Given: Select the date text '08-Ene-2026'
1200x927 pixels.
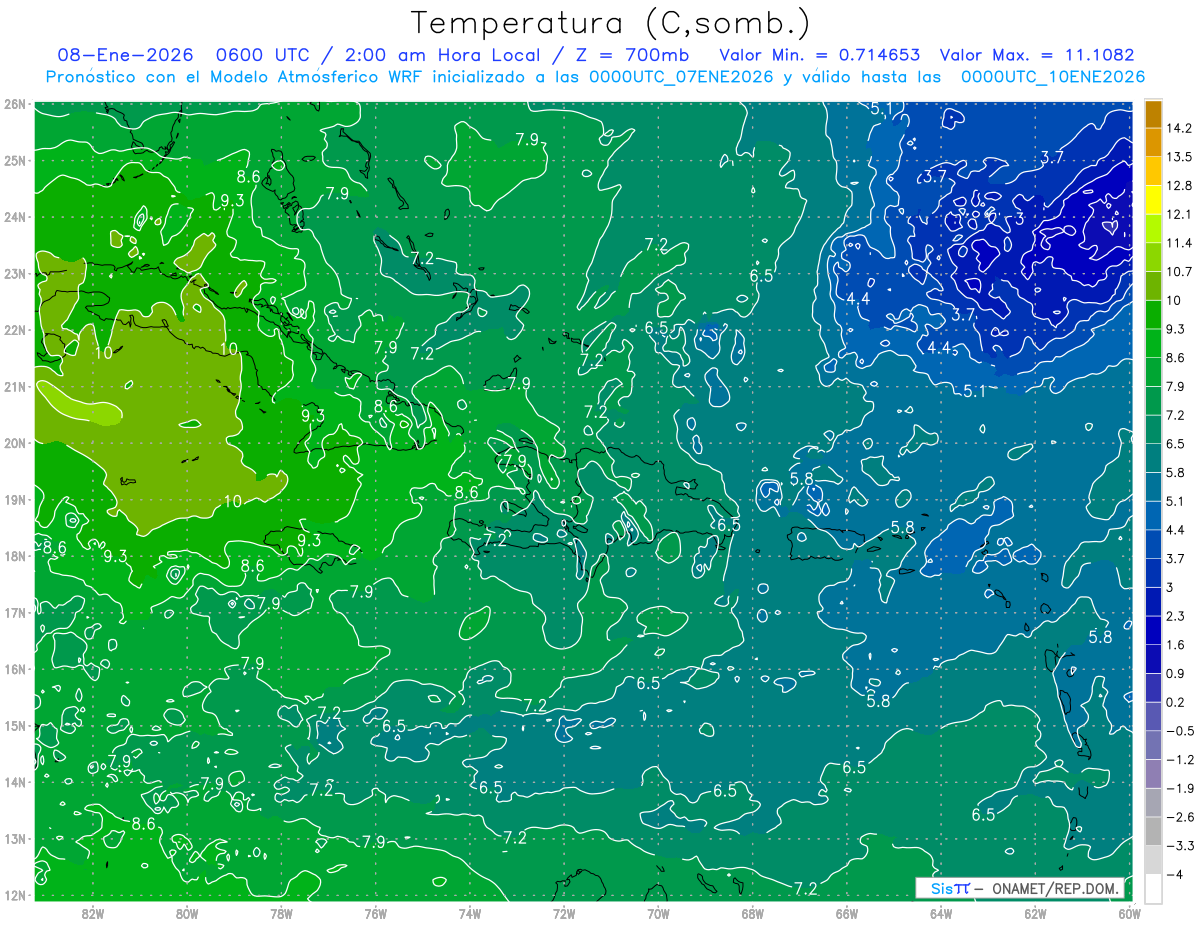Looking at the screenshot, I should coord(123,55).
